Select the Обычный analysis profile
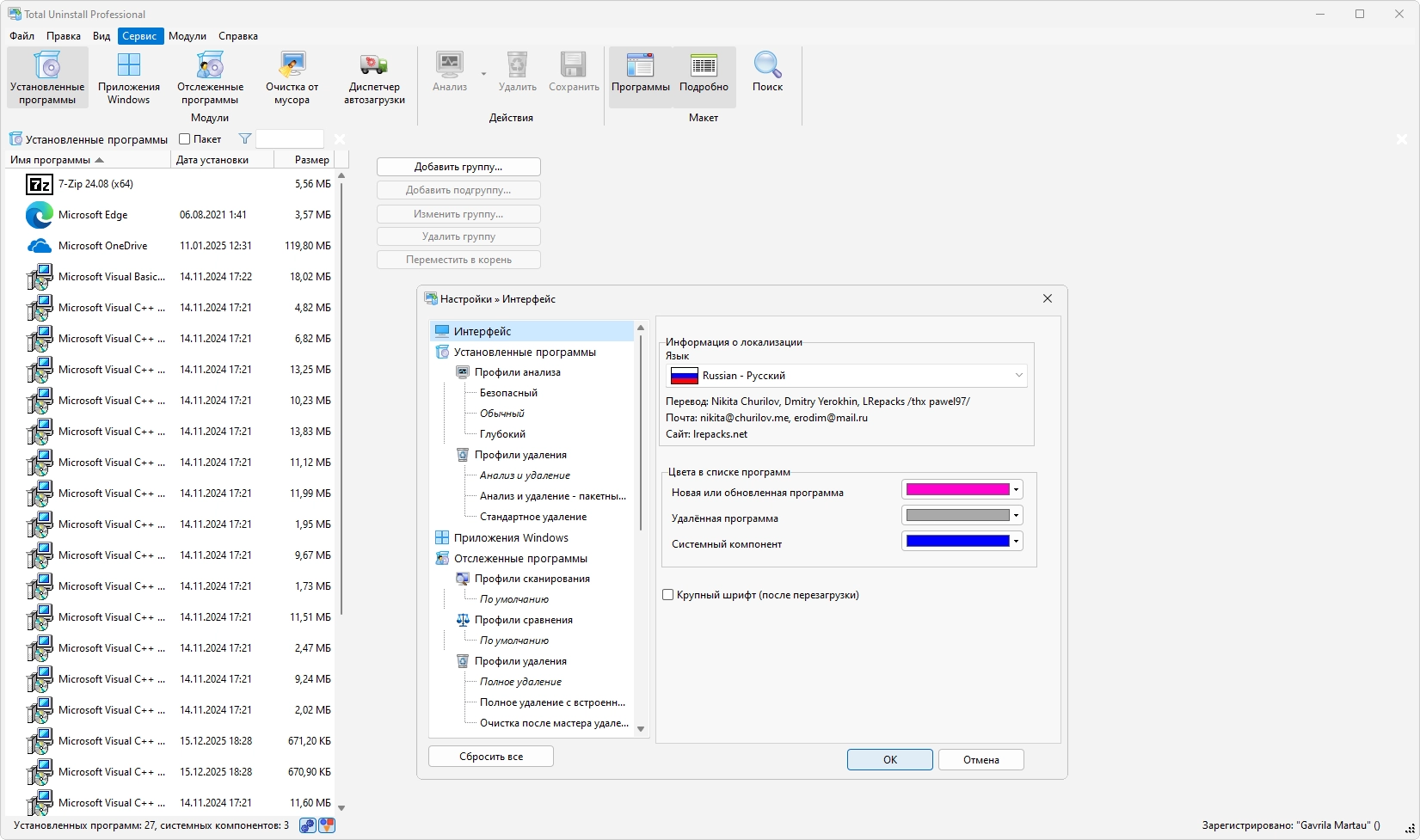 click(x=502, y=414)
